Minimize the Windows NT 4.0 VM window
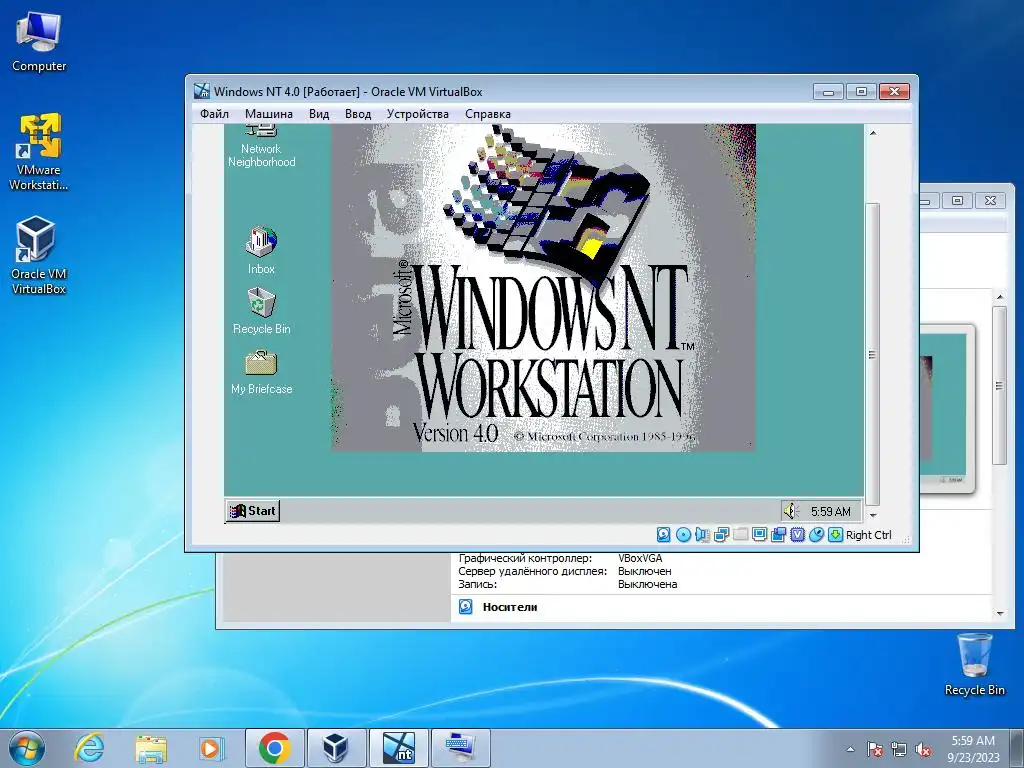 (x=828, y=91)
